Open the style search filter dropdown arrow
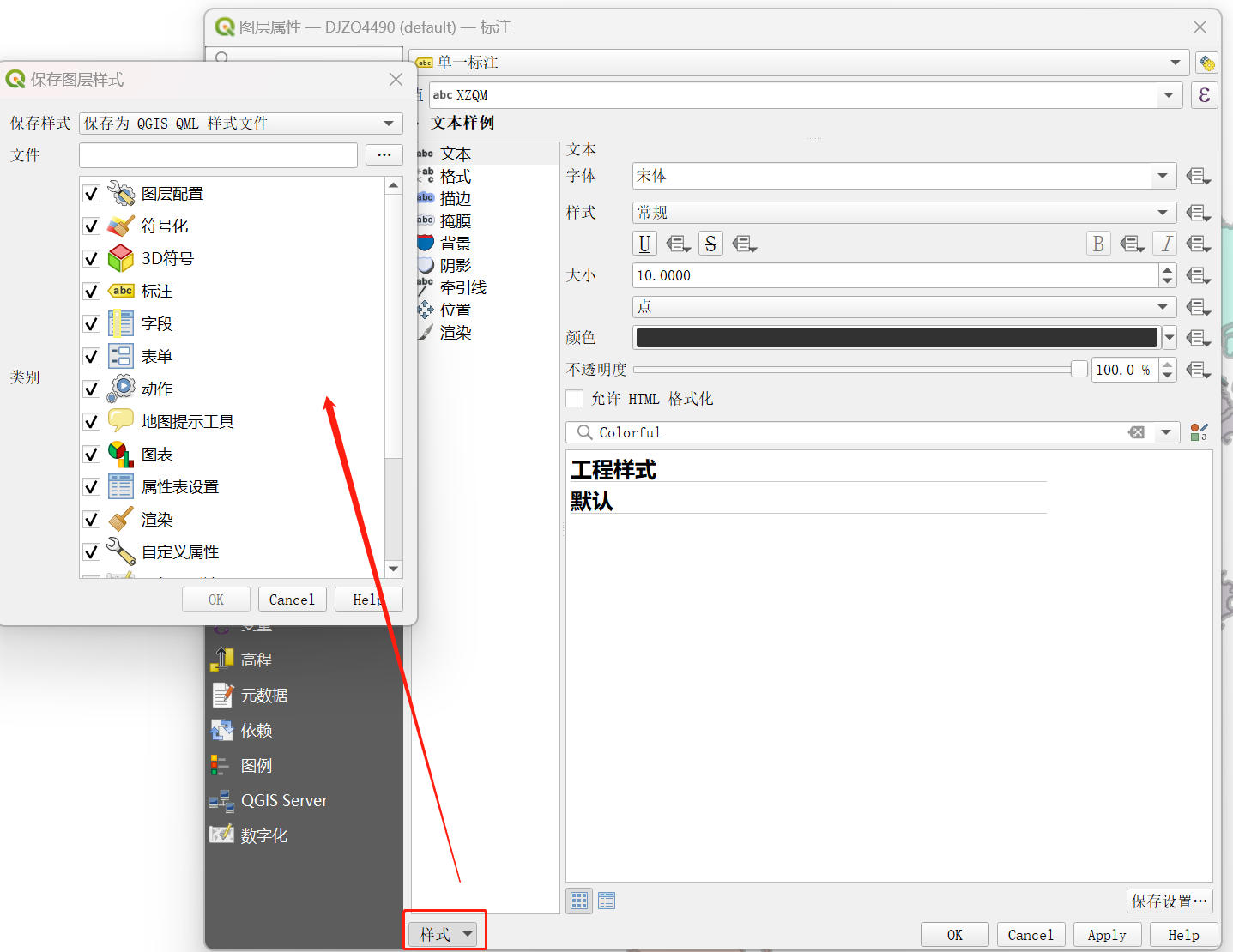 (1166, 432)
